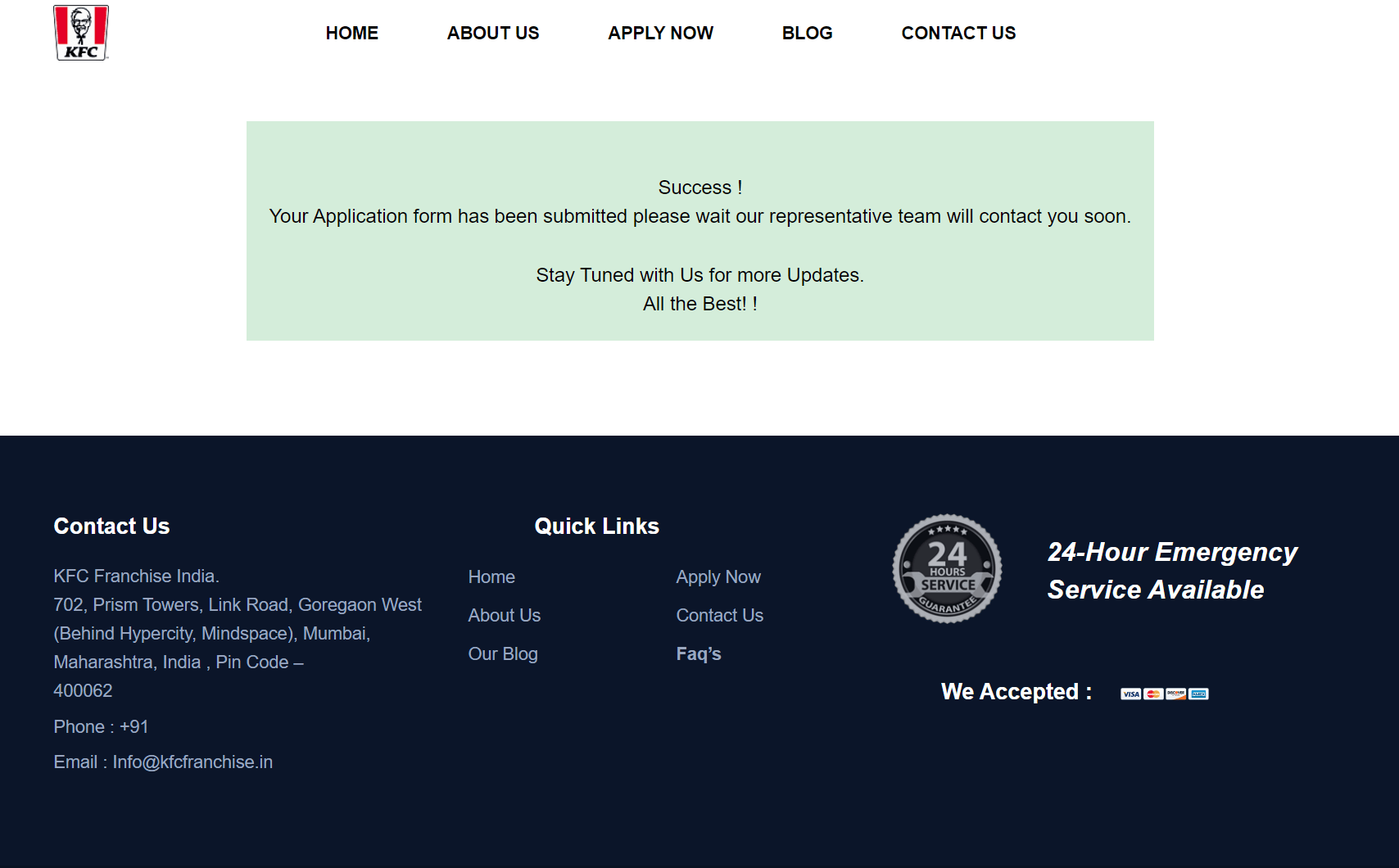Open the Faq's quick link

point(699,653)
